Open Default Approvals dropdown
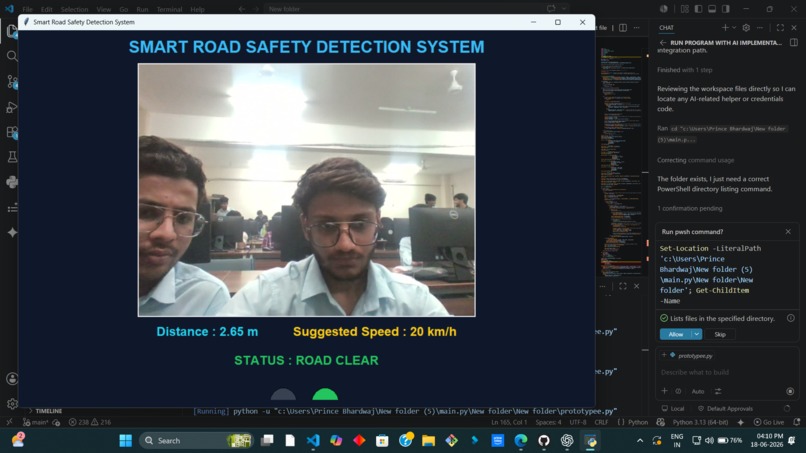The height and width of the screenshot is (453, 806). [x=725, y=408]
